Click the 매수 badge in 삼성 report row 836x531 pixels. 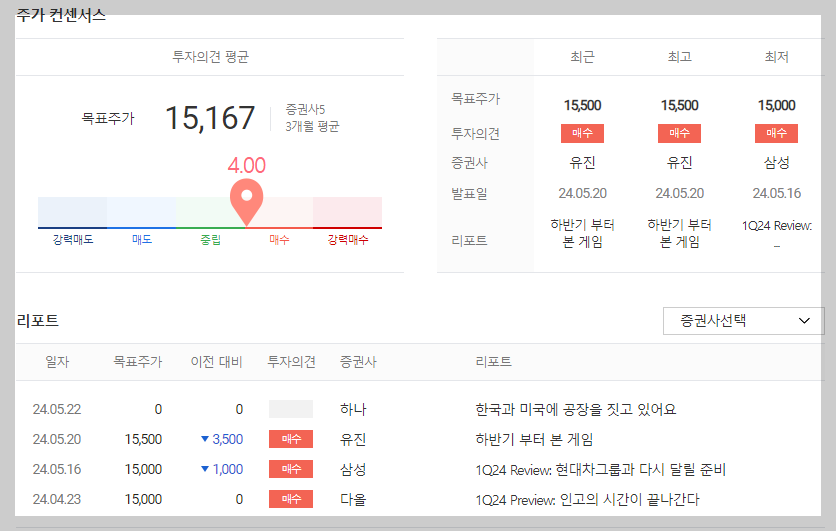[x=291, y=469]
